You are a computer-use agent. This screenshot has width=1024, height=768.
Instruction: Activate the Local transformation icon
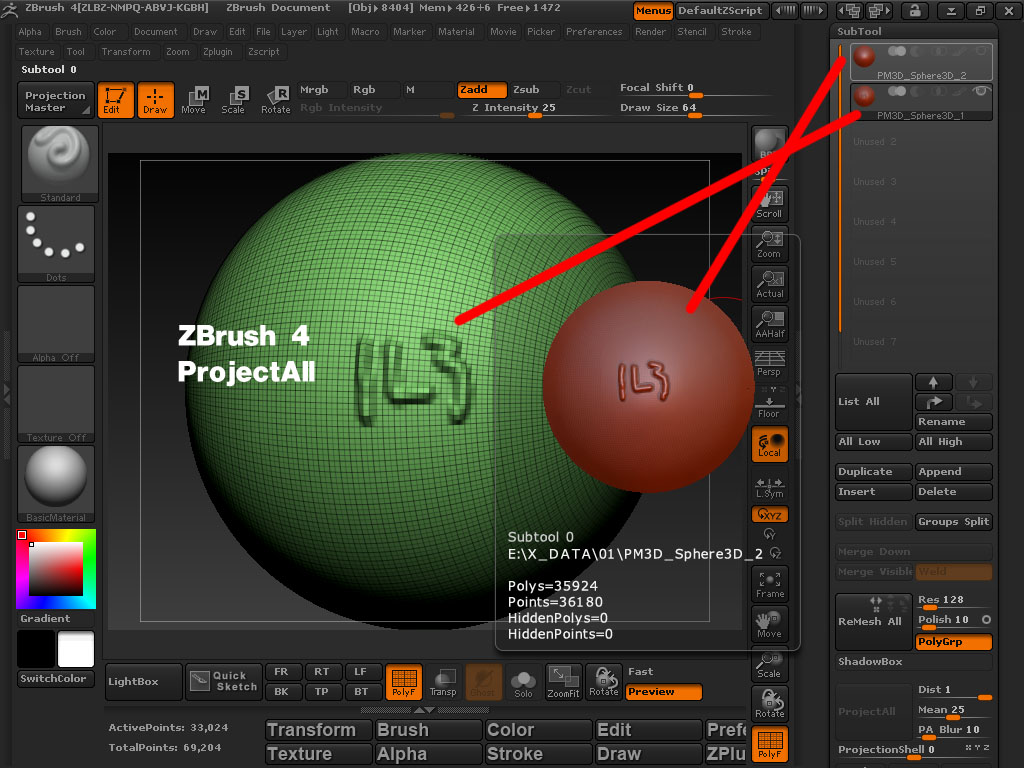coord(769,444)
